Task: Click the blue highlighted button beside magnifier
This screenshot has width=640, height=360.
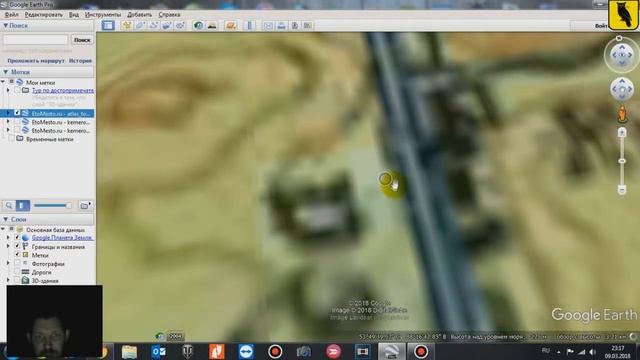Action: pyautogui.click(x=23, y=205)
